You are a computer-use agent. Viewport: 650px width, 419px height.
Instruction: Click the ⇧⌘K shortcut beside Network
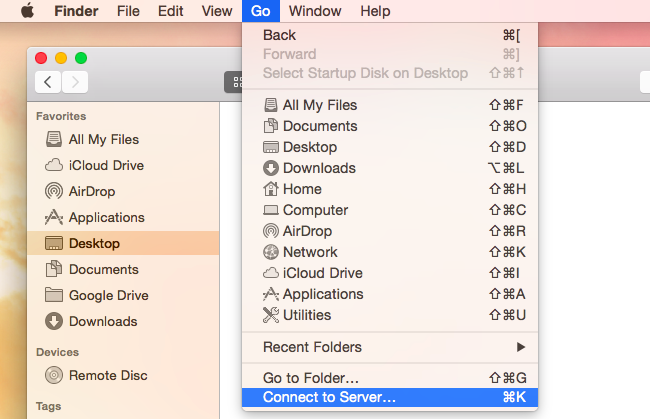click(x=507, y=252)
